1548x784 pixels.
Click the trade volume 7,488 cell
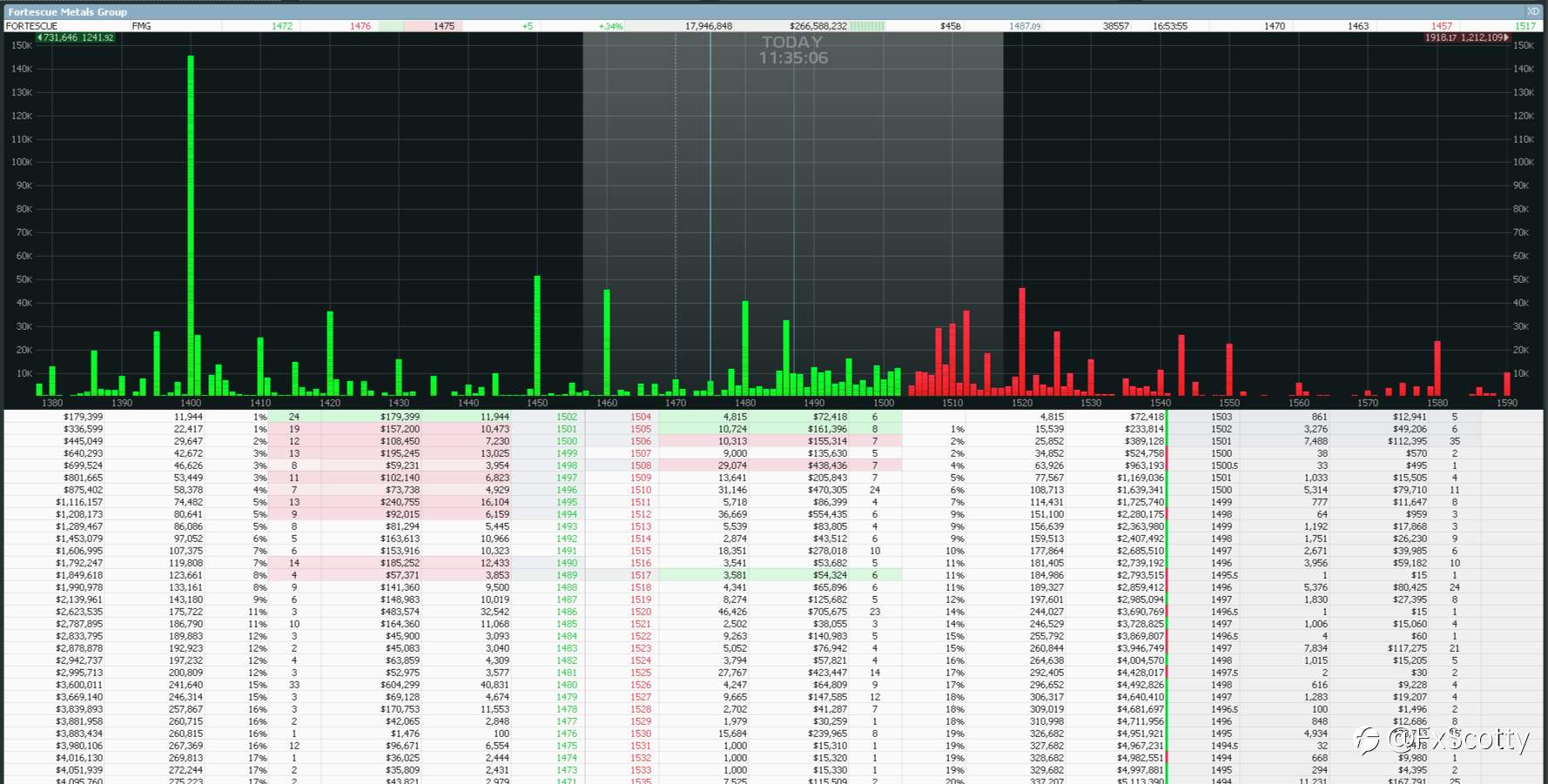1316,441
